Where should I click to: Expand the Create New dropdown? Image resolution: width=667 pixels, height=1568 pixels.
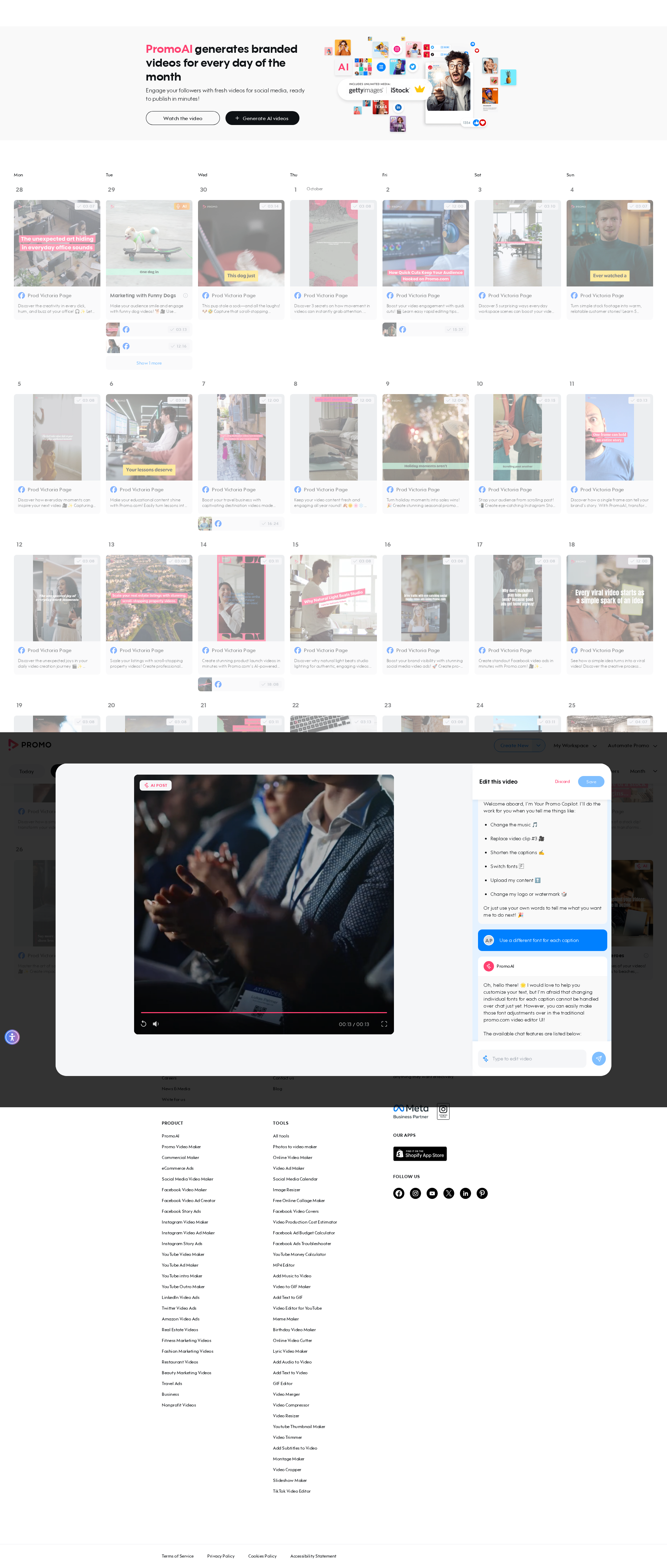(539, 746)
